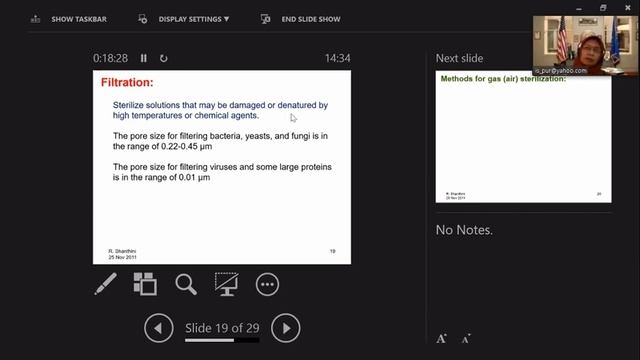Open more slide show options
640x360 pixels.
(x=267, y=284)
